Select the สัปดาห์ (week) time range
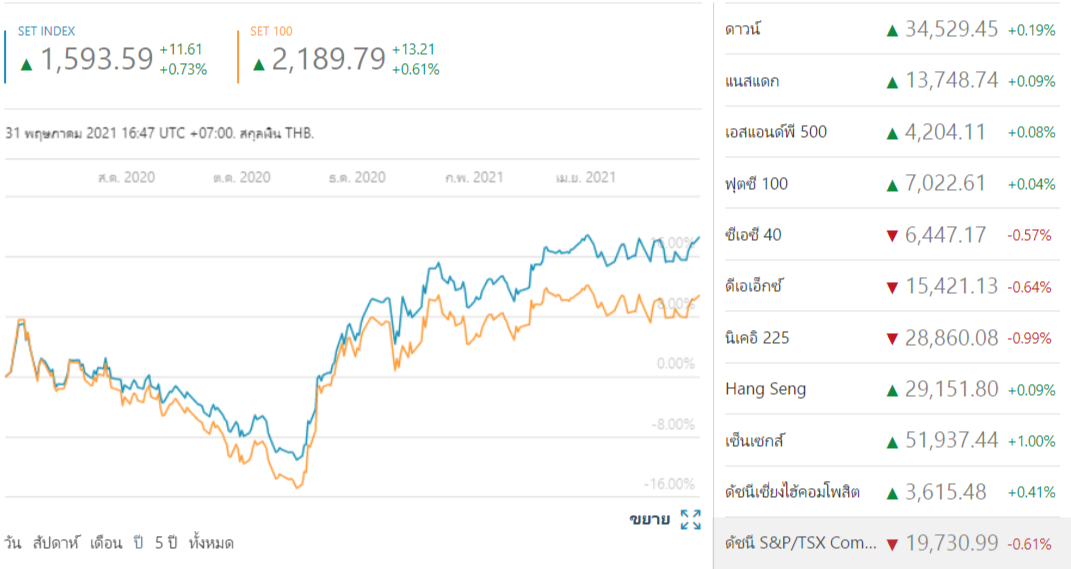 point(56,543)
